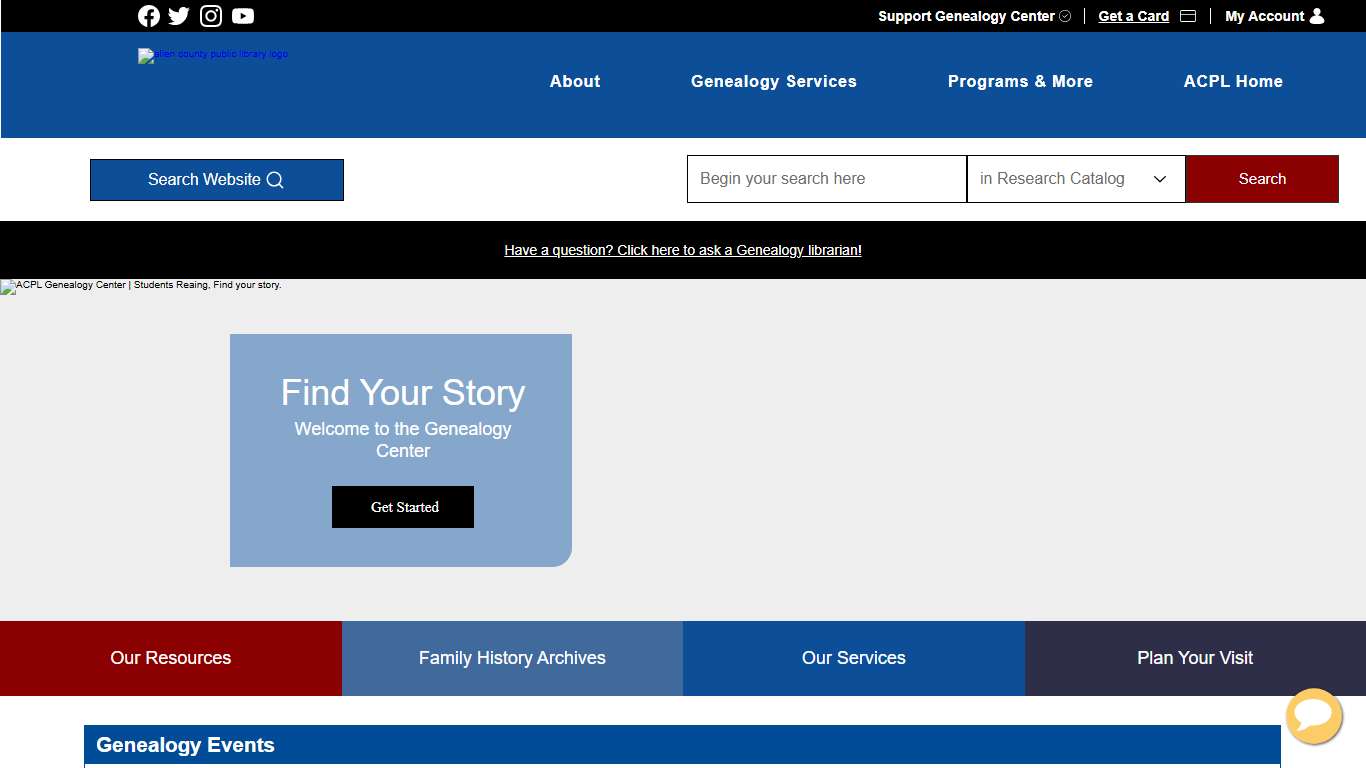
Task: Click the Twitter bird icon
Action: coord(179,16)
